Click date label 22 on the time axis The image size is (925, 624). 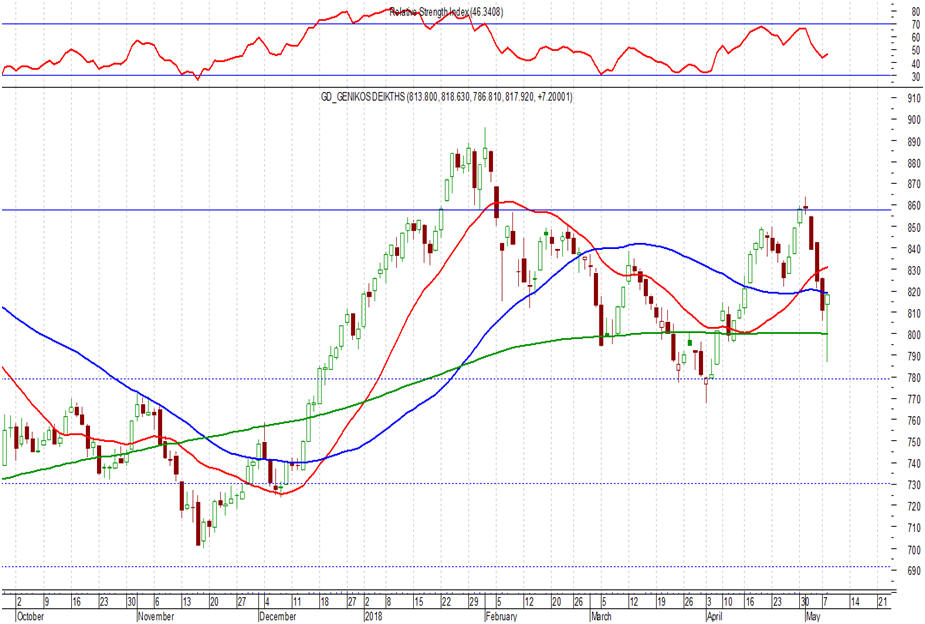[x=447, y=602]
